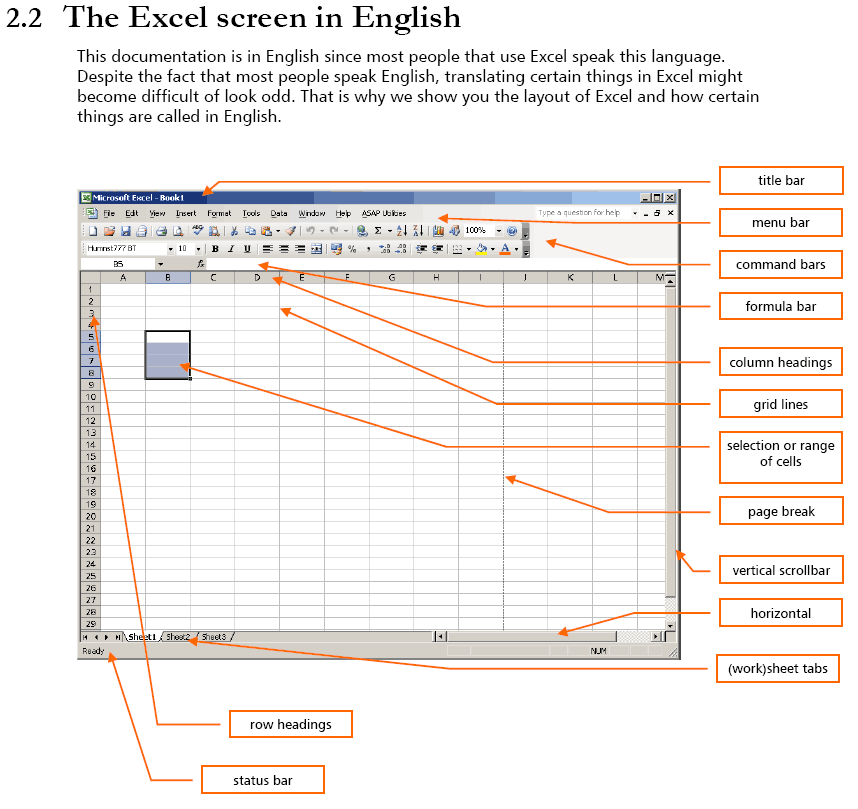Viewport: 858px width, 809px height.
Task: Save the workbook using the floppy disk icon
Action: (x=125, y=231)
